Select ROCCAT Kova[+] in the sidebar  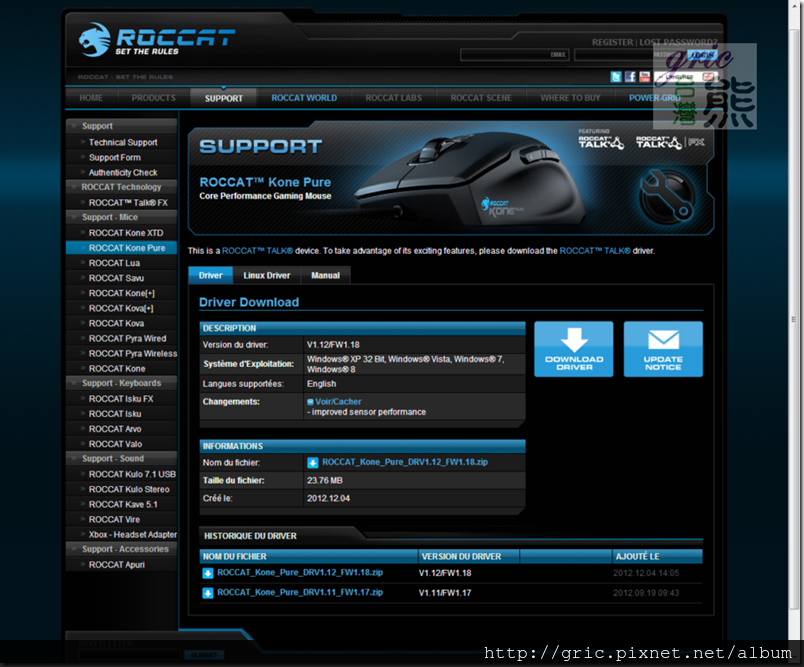pyautogui.click(x=121, y=308)
